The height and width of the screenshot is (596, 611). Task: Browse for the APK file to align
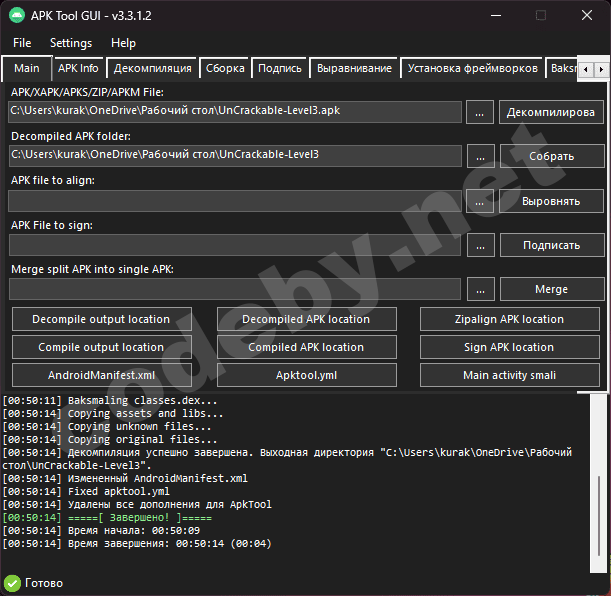480,201
